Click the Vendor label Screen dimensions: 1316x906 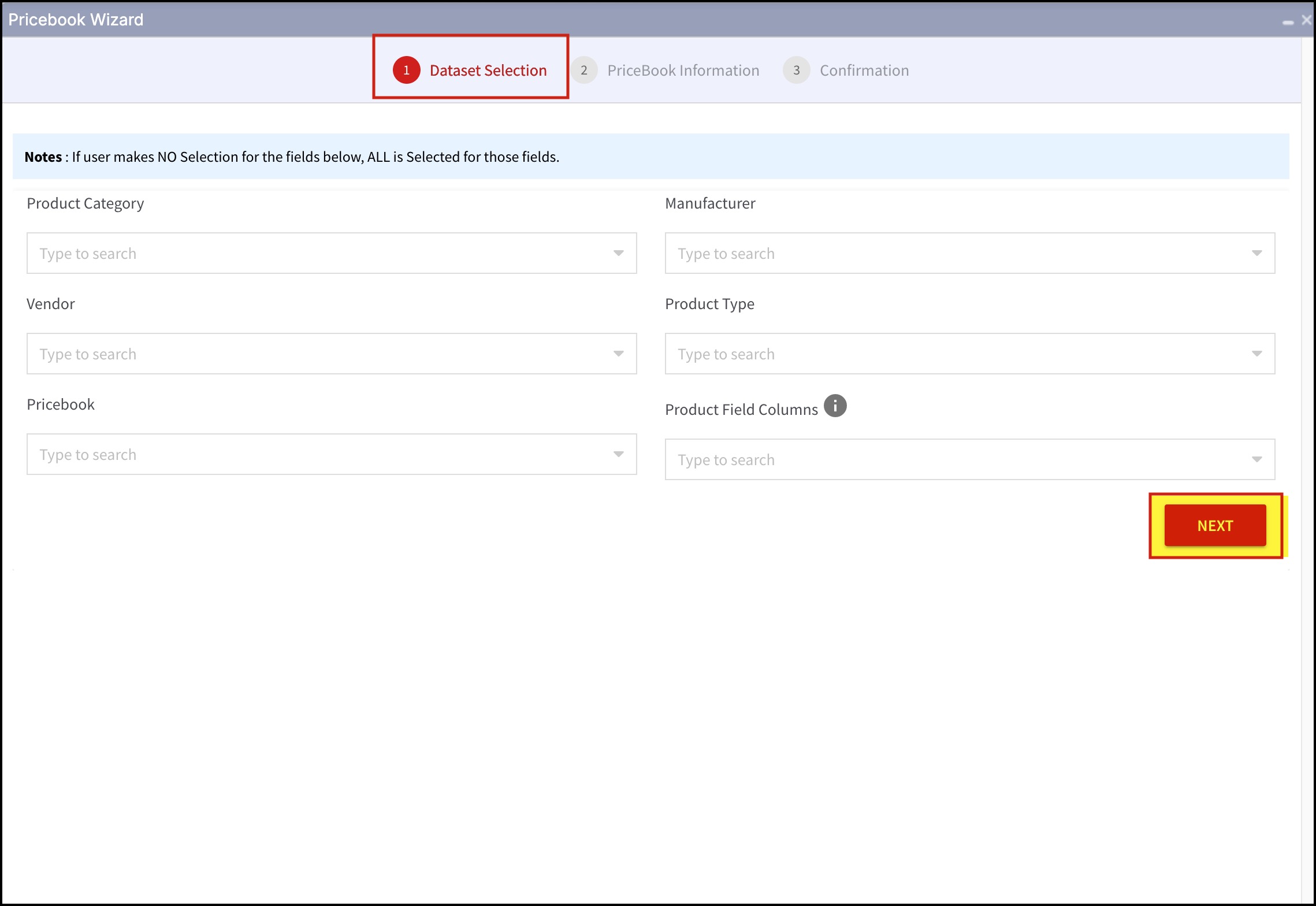(x=51, y=304)
